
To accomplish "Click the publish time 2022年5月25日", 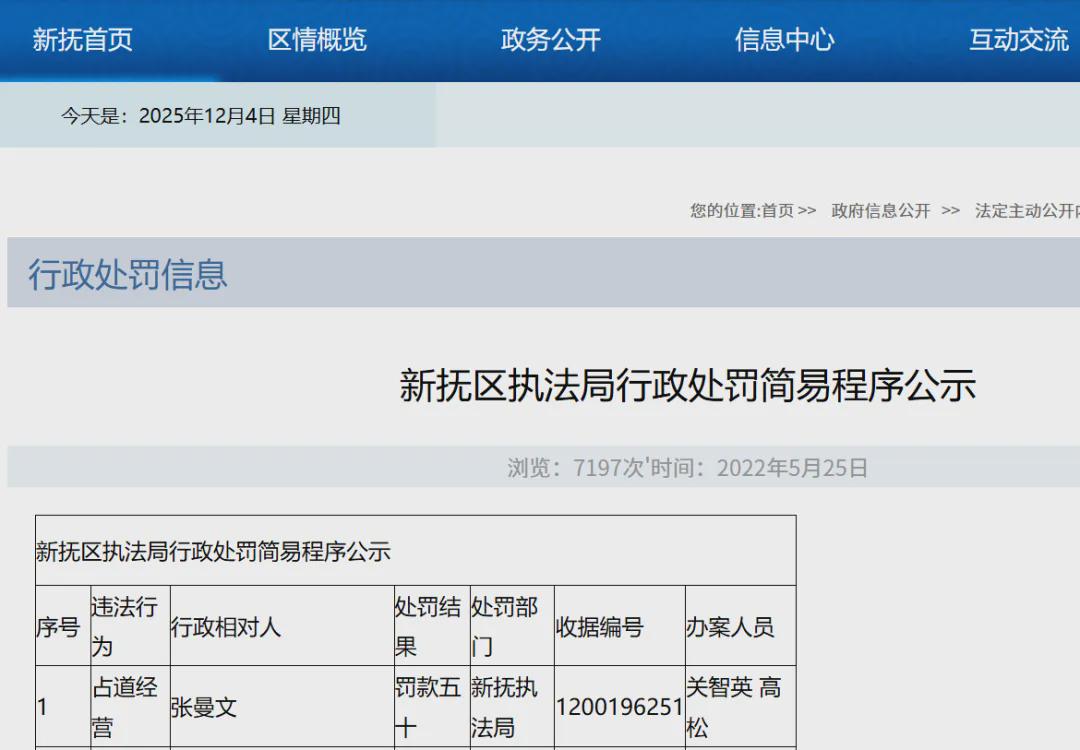I will [792, 468].
